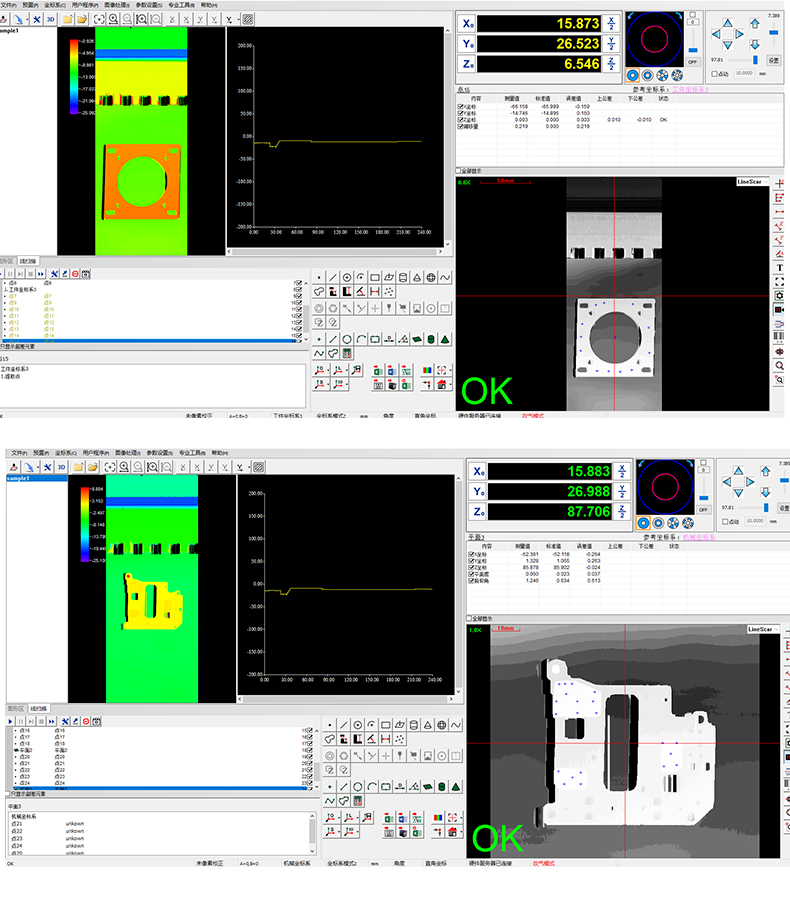The image size is (790, 902).
Task: Click 工件坐标系3 reference link, top window
Action: [690, 90]
